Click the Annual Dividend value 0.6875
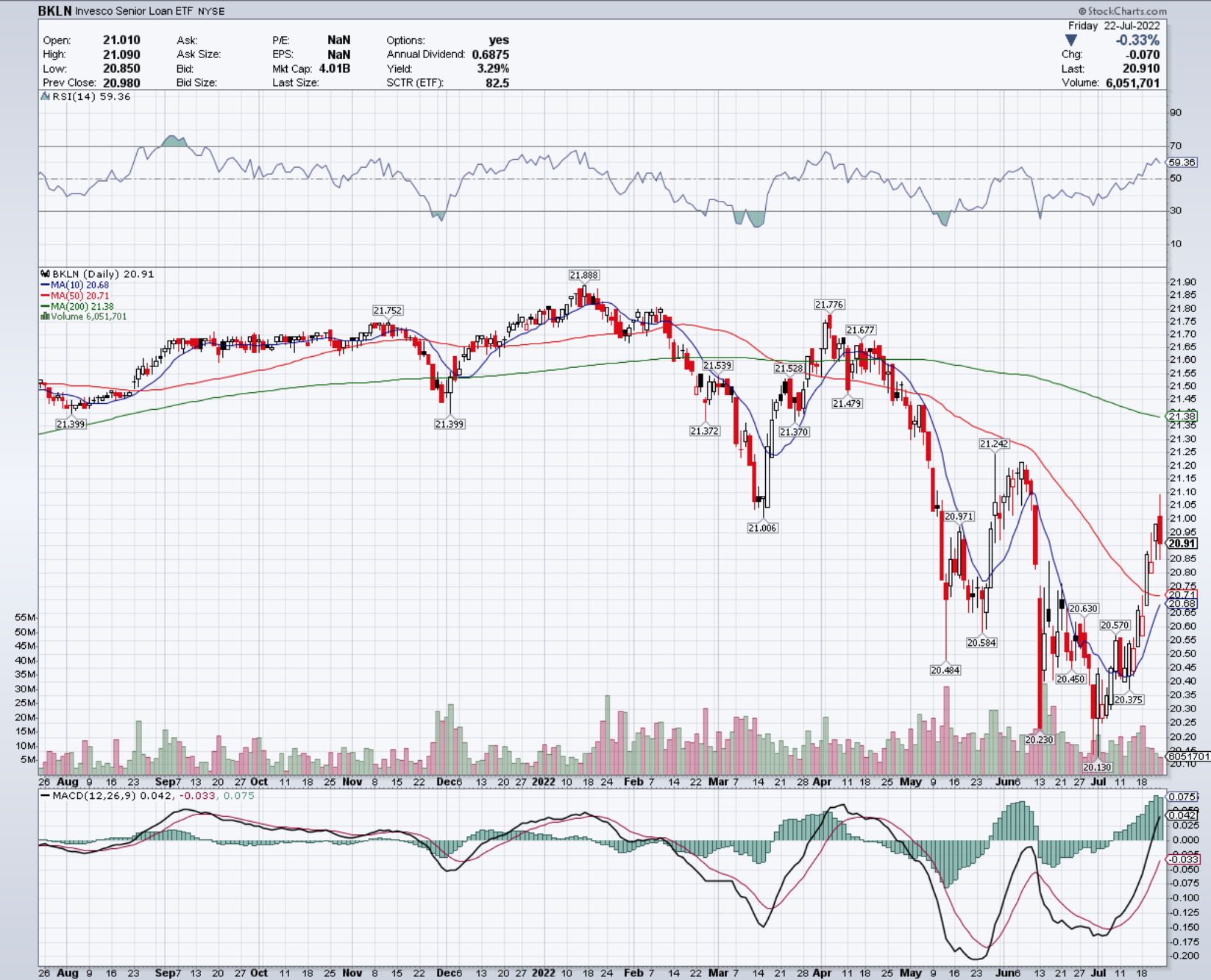The width and height of the screenshot is (1211, 980). point(491,54)
